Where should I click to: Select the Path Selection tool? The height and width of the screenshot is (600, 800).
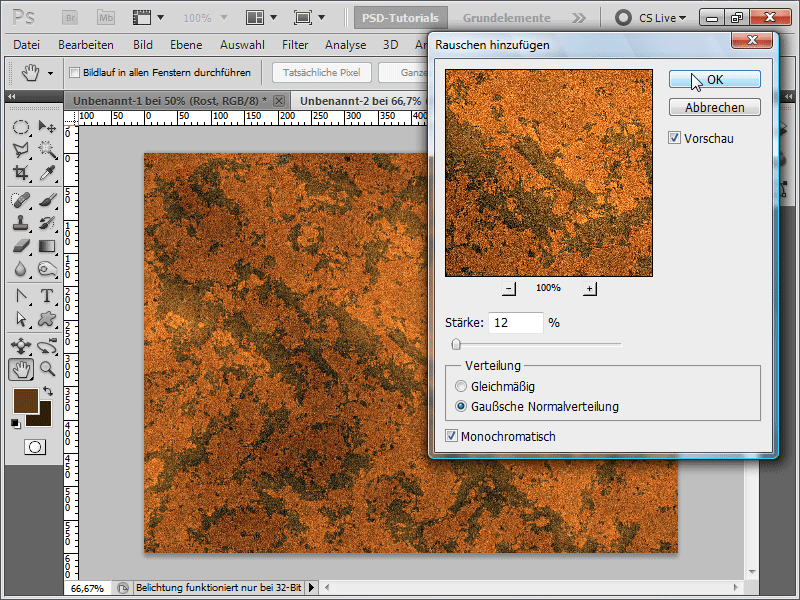coord(20,319)
